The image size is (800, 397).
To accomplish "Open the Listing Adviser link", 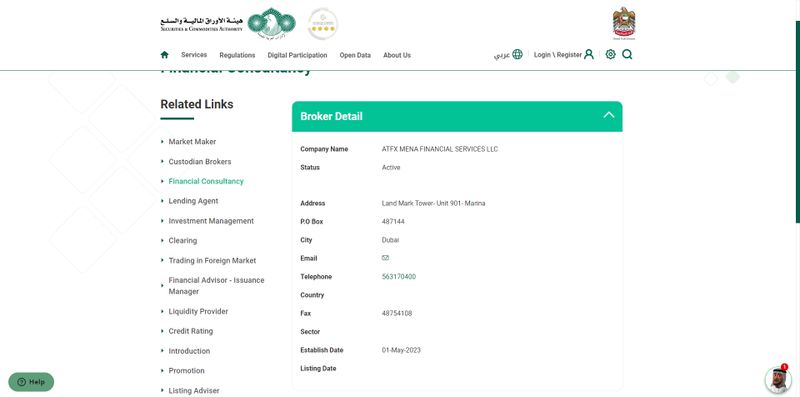I will tap(194, 390).
